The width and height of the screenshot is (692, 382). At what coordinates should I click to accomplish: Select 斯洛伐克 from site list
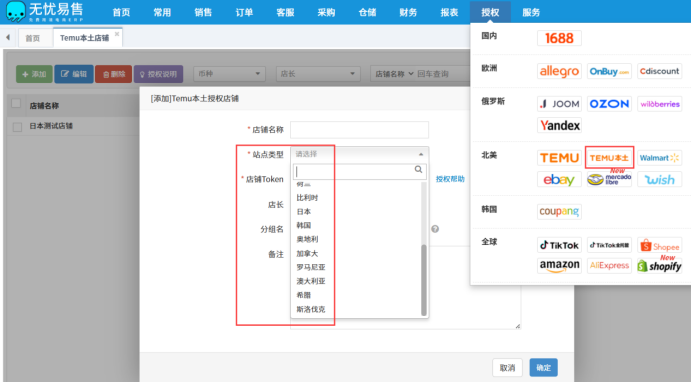pyautogui.click(x=311, y=309)
